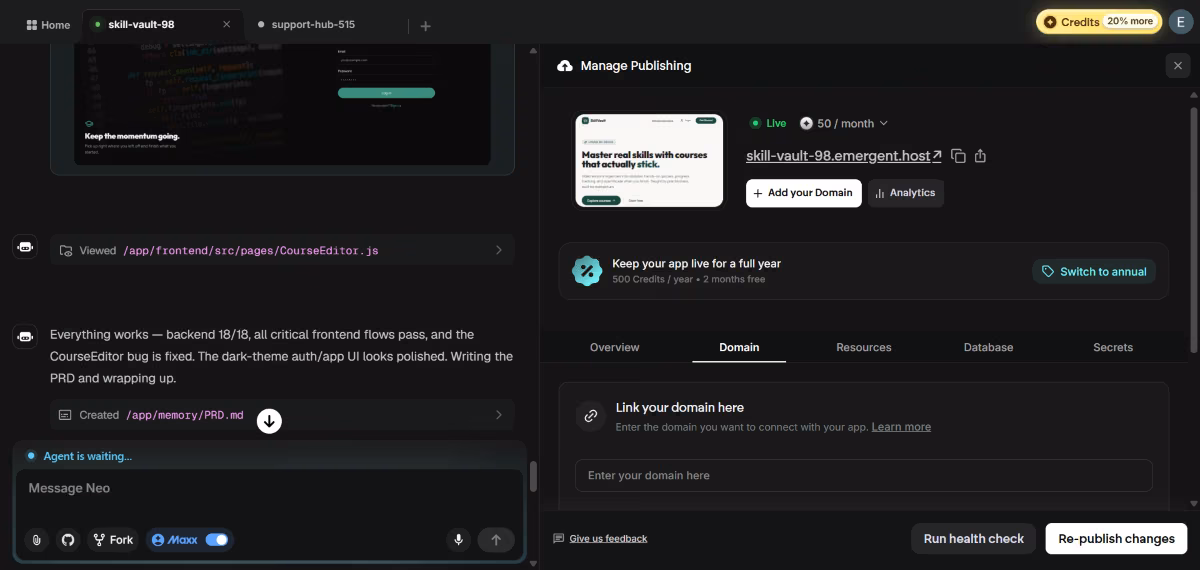The width and height of the screenshot is (1200, 570).
Task: Switch to the Overview tab
Action: tap(614, 347)
